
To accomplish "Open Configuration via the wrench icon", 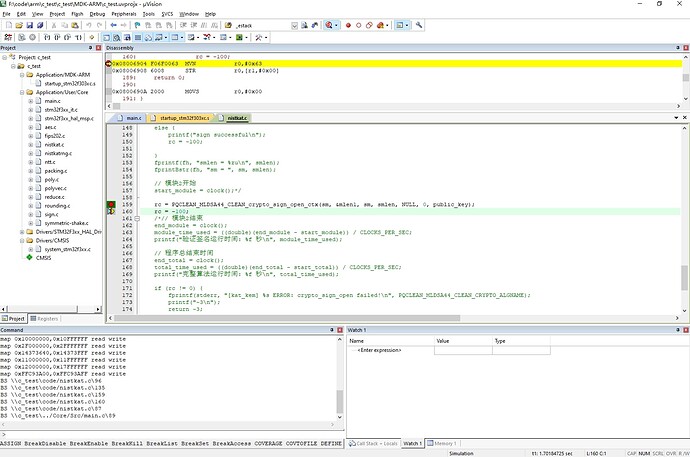I will pos(419,26).
